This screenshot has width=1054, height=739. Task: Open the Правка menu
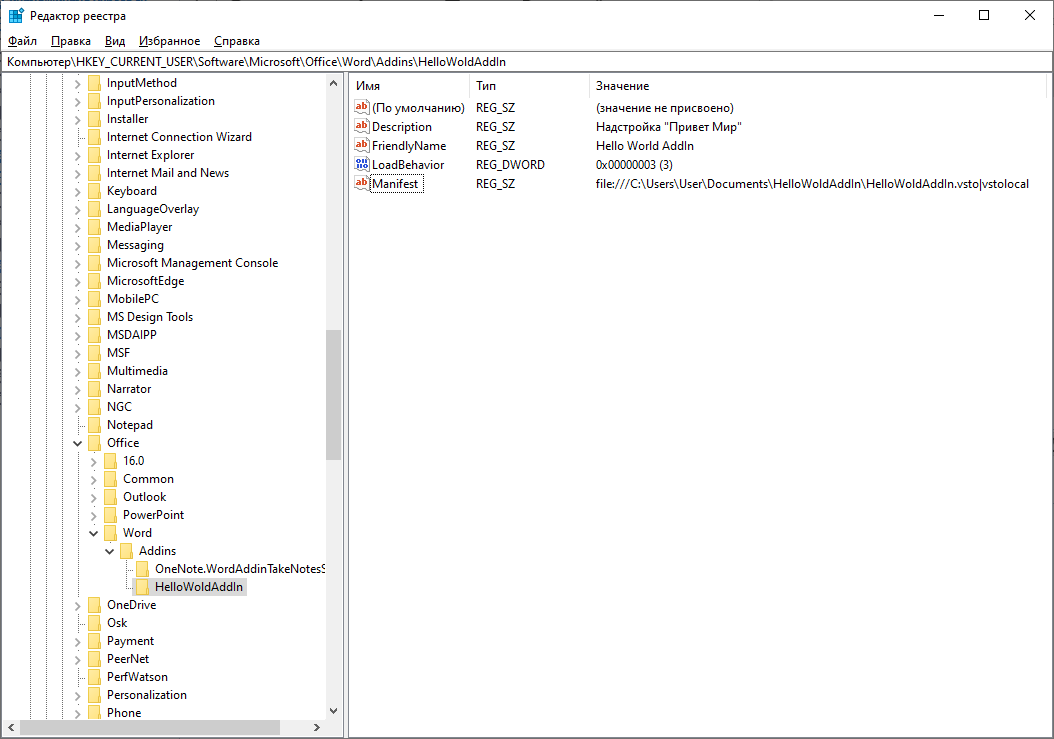coord(70,41)
